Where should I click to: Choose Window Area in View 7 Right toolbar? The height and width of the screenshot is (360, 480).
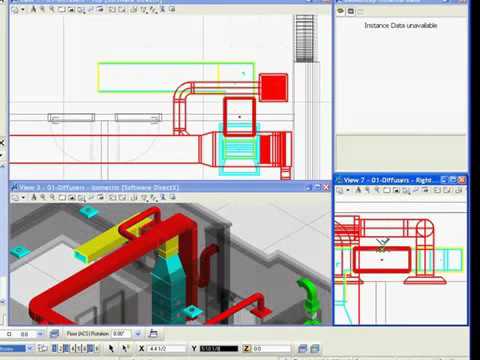coord(387,190)
